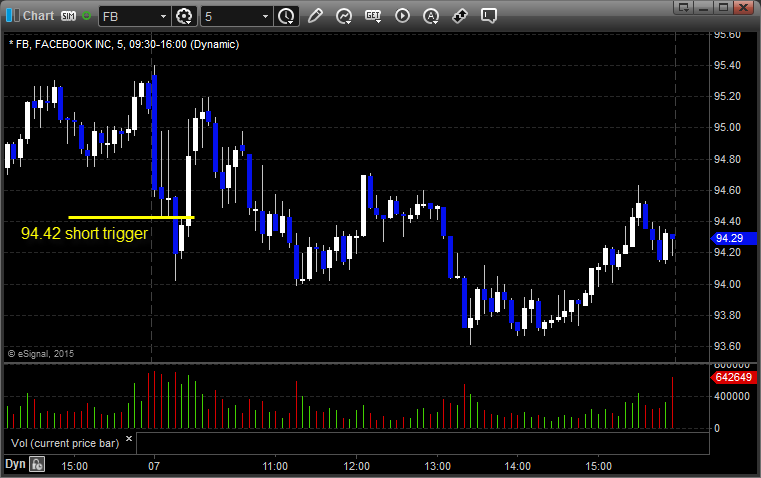Click the pop-out window icon in title bar
Screen dimensions: 761x478
tap(684, 7)
